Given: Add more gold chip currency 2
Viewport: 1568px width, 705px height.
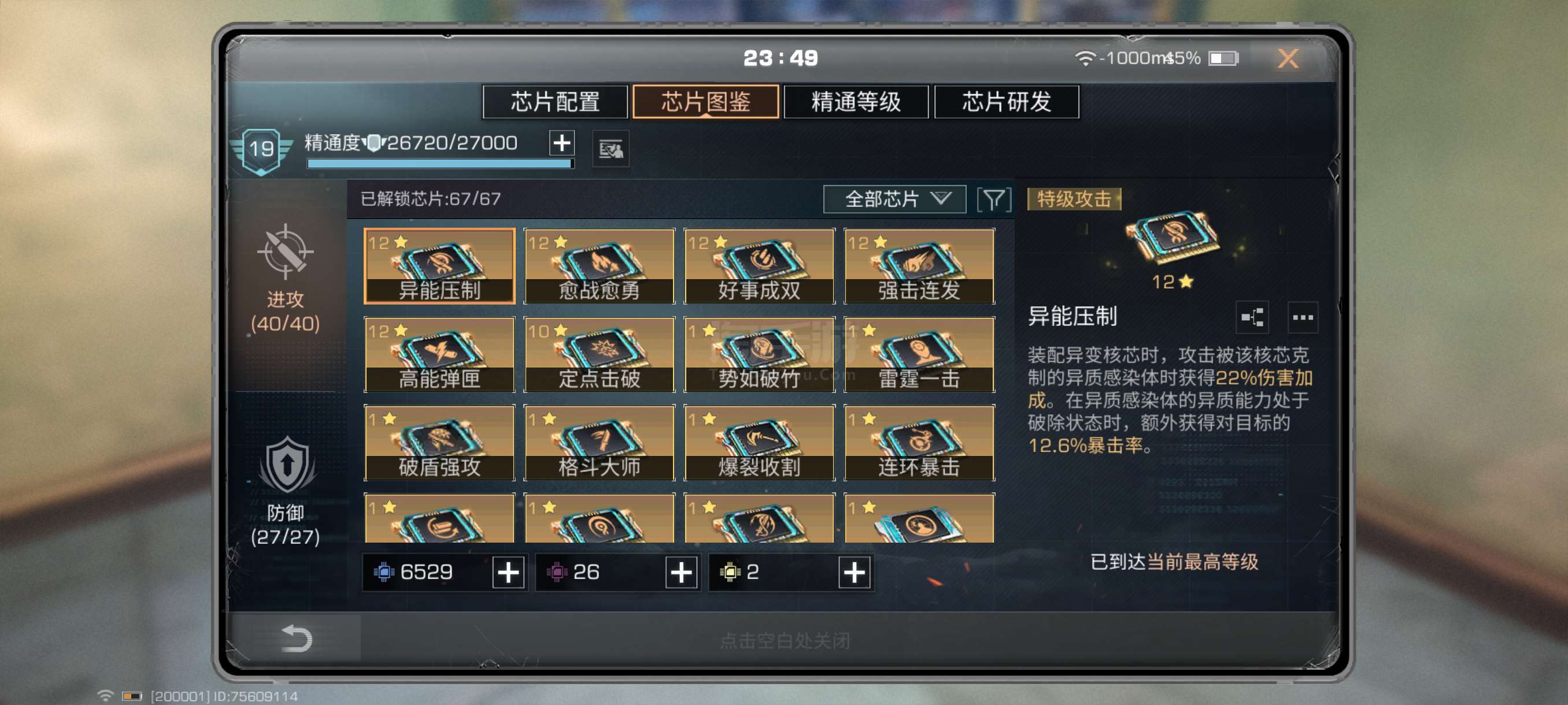Looking at the screenshot, I should pyautogui.click(x=854, y=573).
